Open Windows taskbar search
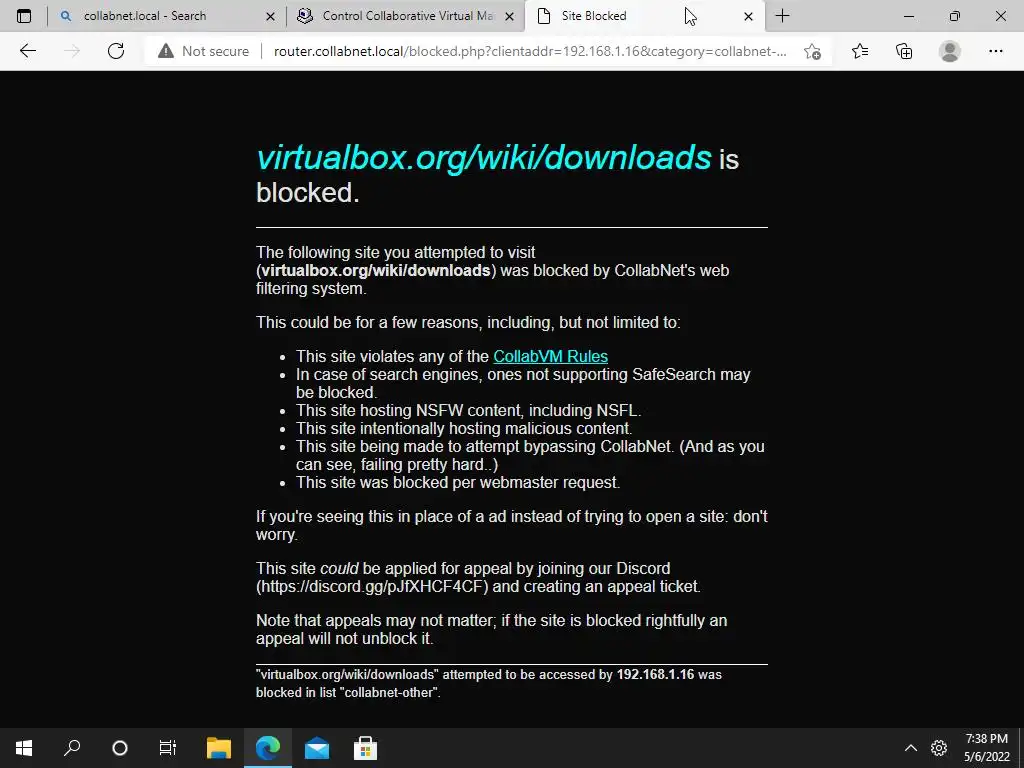The height and width of the screenshot is (768, 1024). point(72,748)
